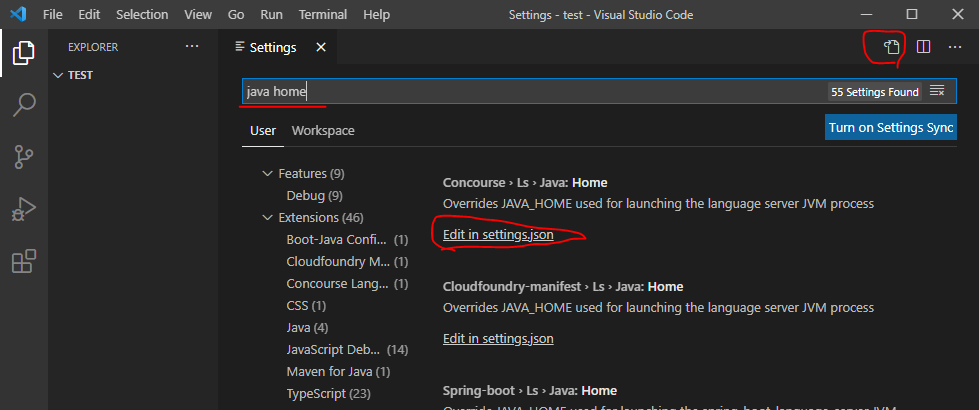This screenshot has height=410, width=979.
Task: Switch to Workspace settings scope
Action: [x=323, y=131]
